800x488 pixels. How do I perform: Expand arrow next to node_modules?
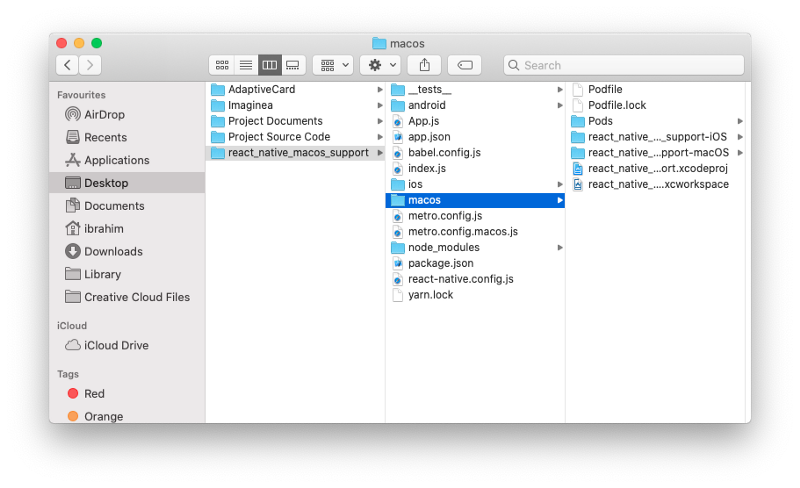560,248
